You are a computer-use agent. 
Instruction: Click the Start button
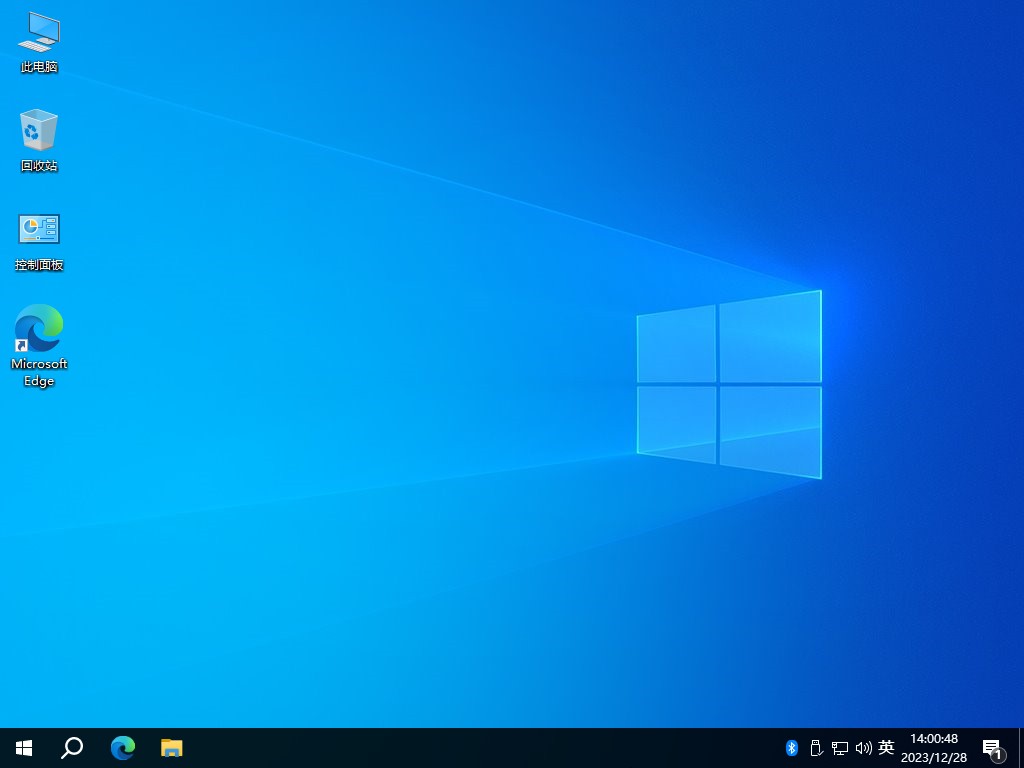(x=23, y=747)
